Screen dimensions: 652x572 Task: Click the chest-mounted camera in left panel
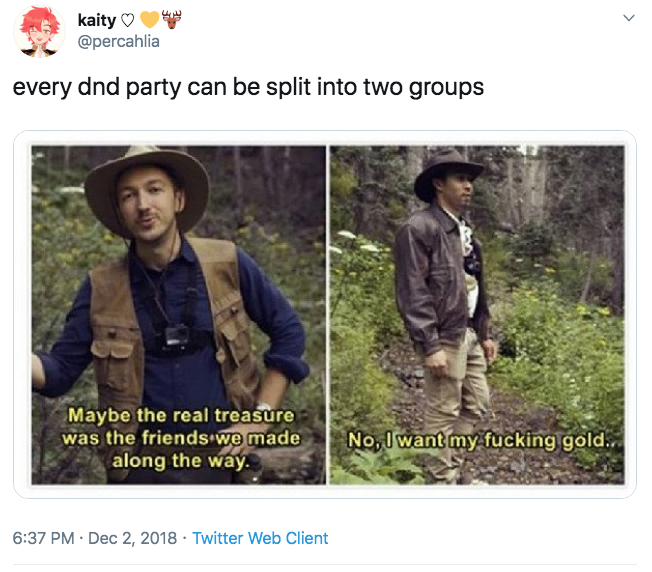(177, 336)
